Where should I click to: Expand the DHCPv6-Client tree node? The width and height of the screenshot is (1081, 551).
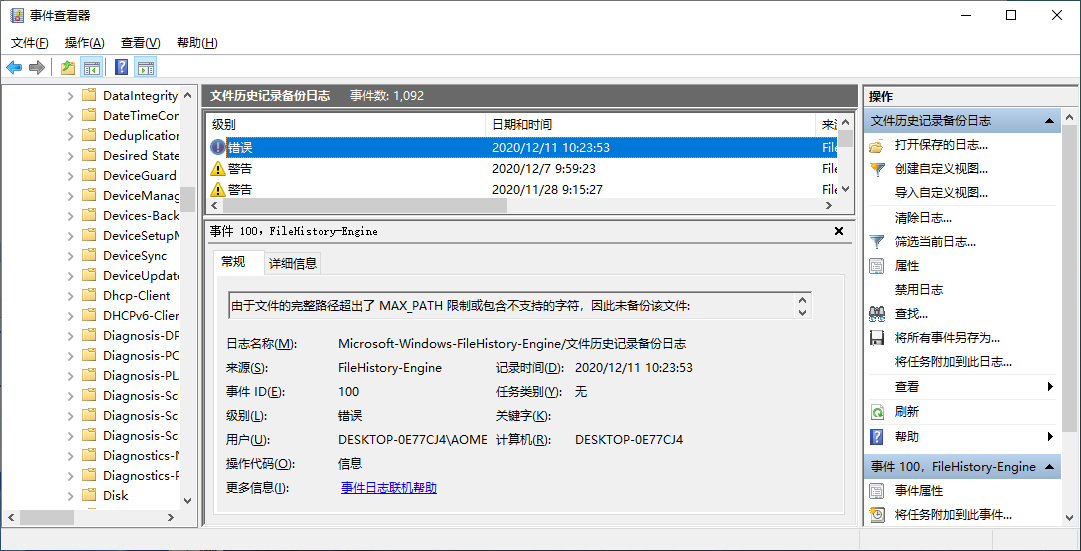pos(70,316)
